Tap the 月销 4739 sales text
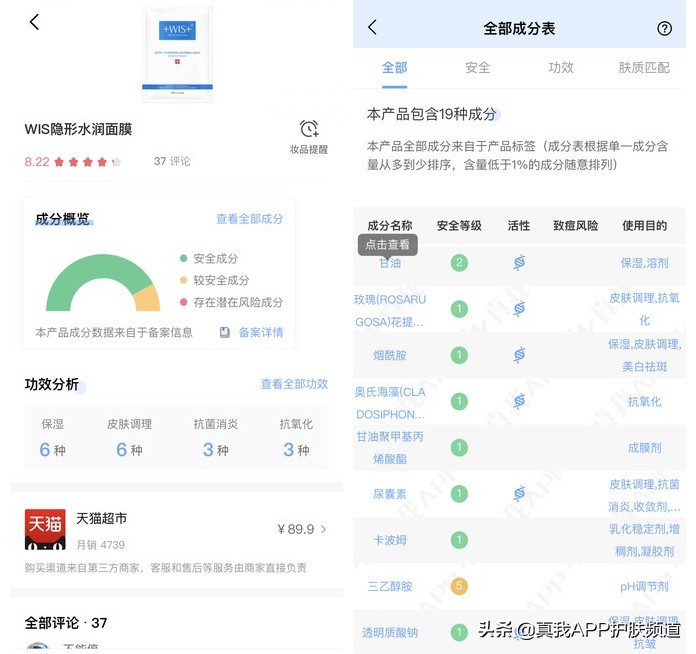Image resolution: width=696 pixels, height=654 pixels. click(x=101, y=545)
